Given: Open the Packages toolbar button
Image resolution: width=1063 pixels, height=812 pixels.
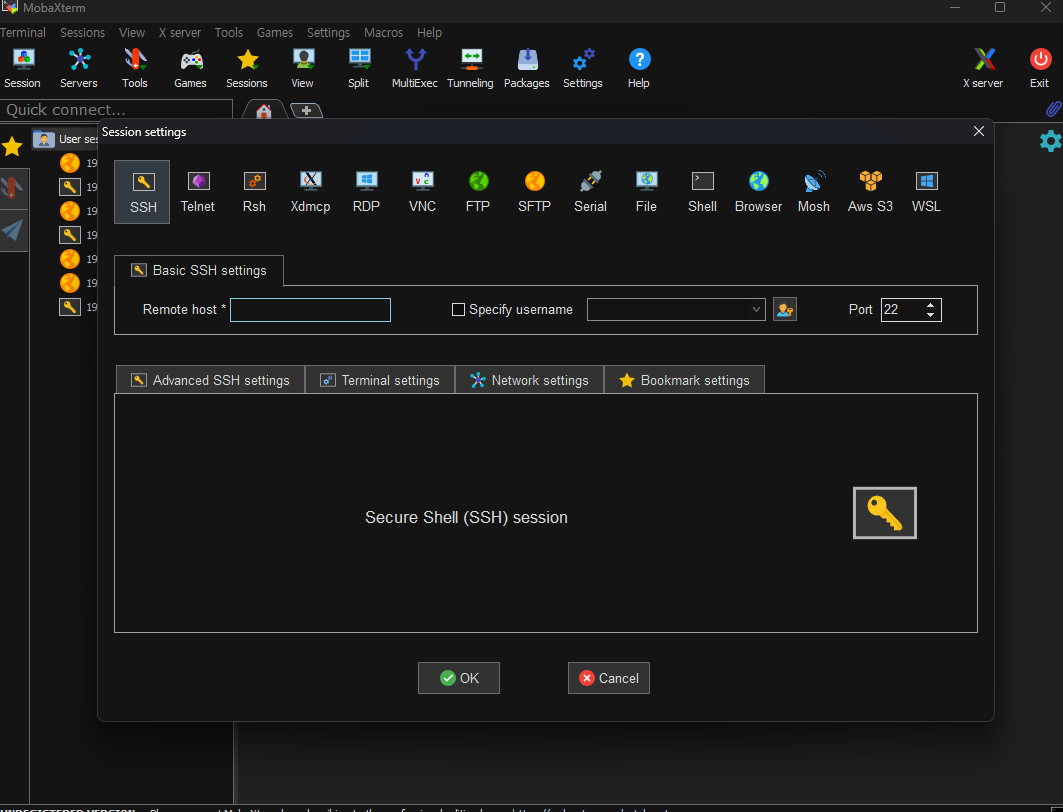Looking at the screenshot, I should [x=527, y=68].
